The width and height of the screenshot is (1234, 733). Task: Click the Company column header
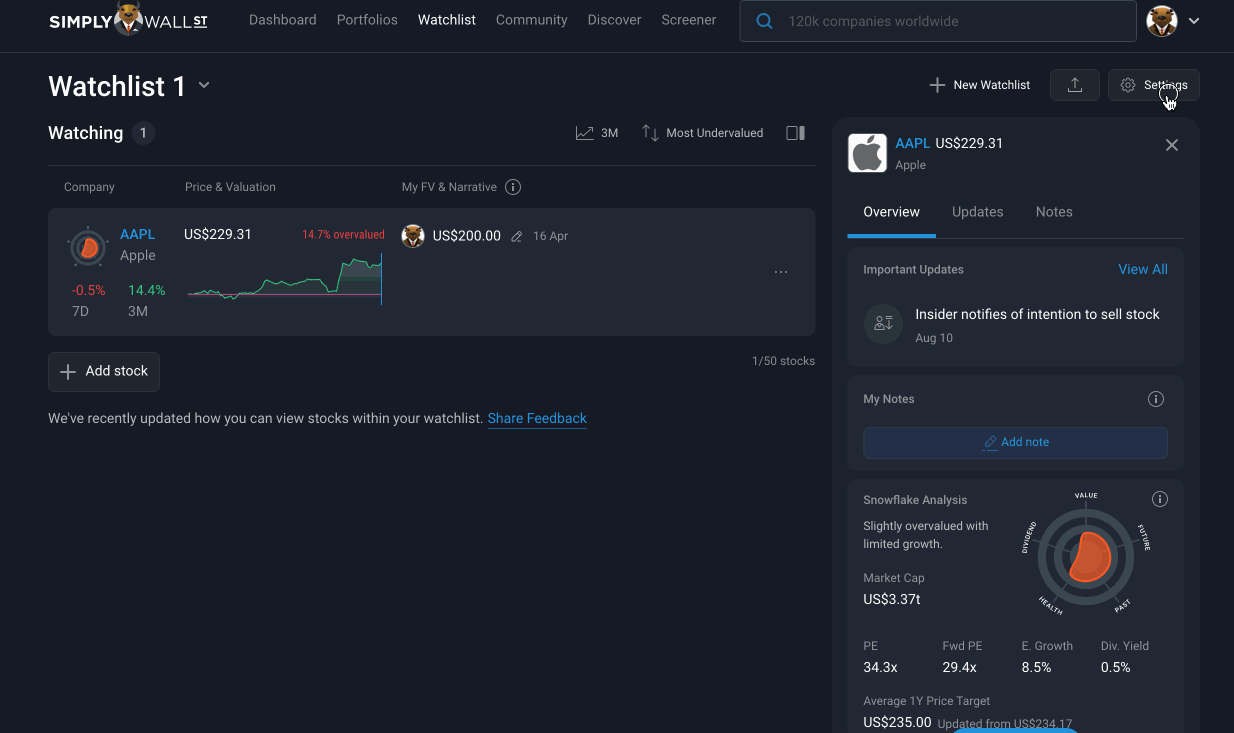[89, 187]
